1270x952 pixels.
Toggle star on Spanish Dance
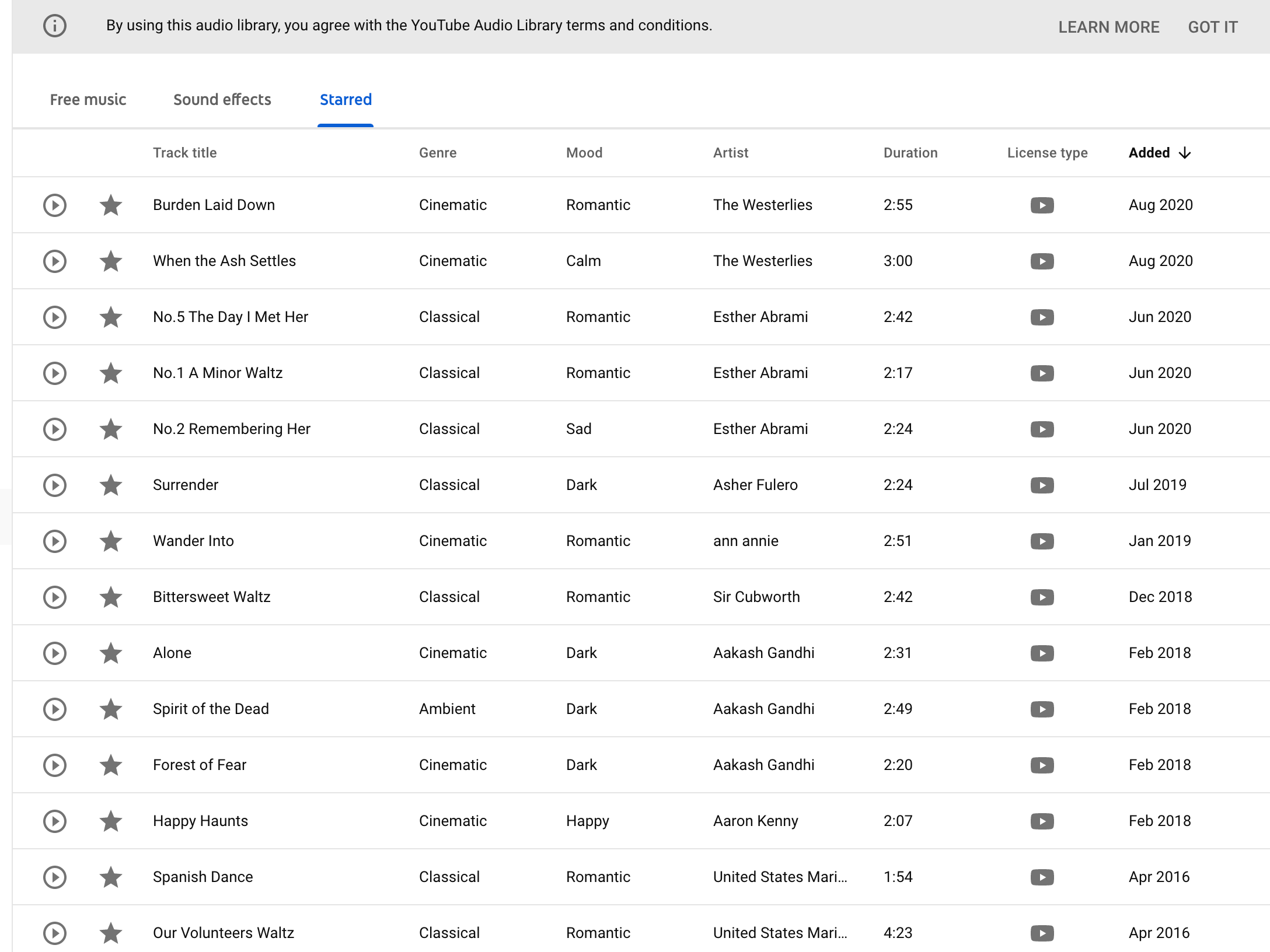coord(111,877)
